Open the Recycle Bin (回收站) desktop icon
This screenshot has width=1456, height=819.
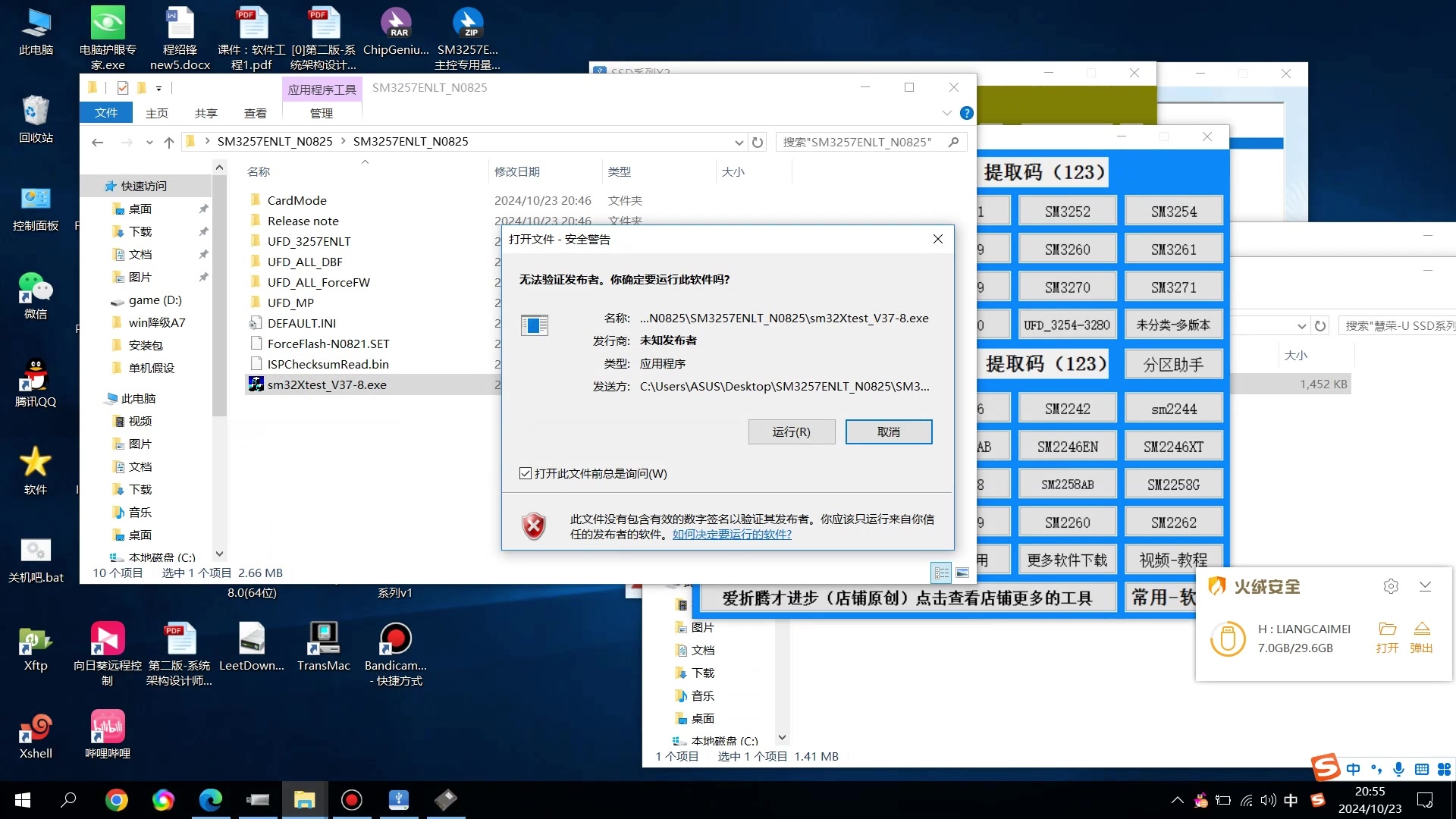click(36, 119)
